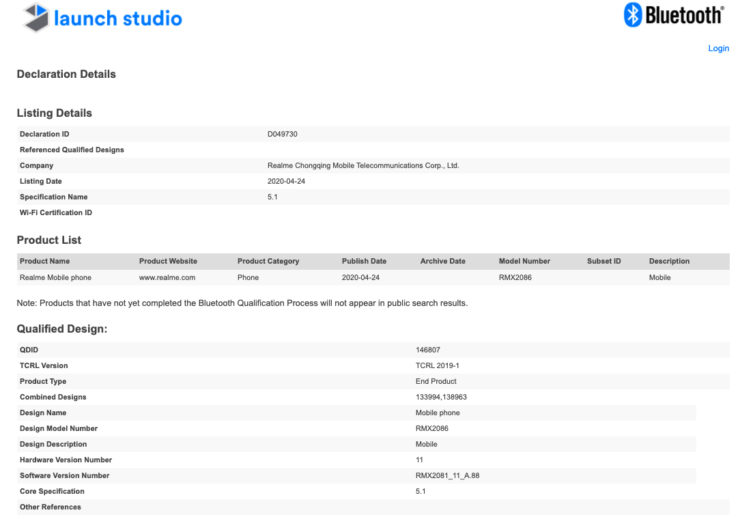Click the Bluetooth Qualification Process note text
The width and height of the screenshot is (740, 517).
coord(242,303)
